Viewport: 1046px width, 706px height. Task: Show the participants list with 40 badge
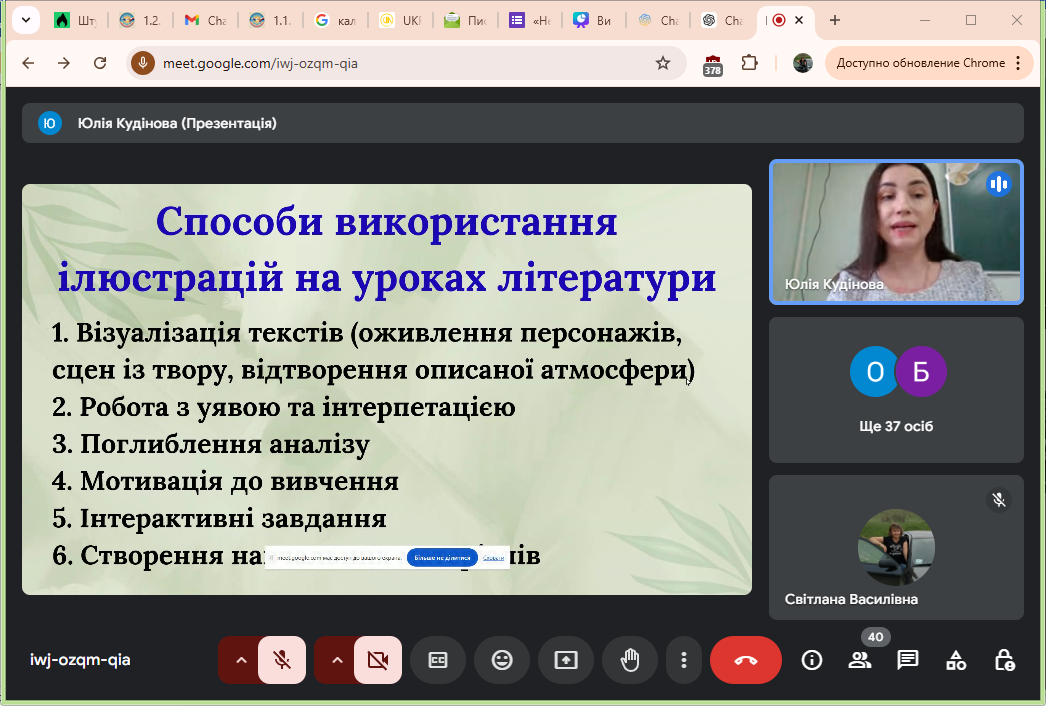click(859, 660)
